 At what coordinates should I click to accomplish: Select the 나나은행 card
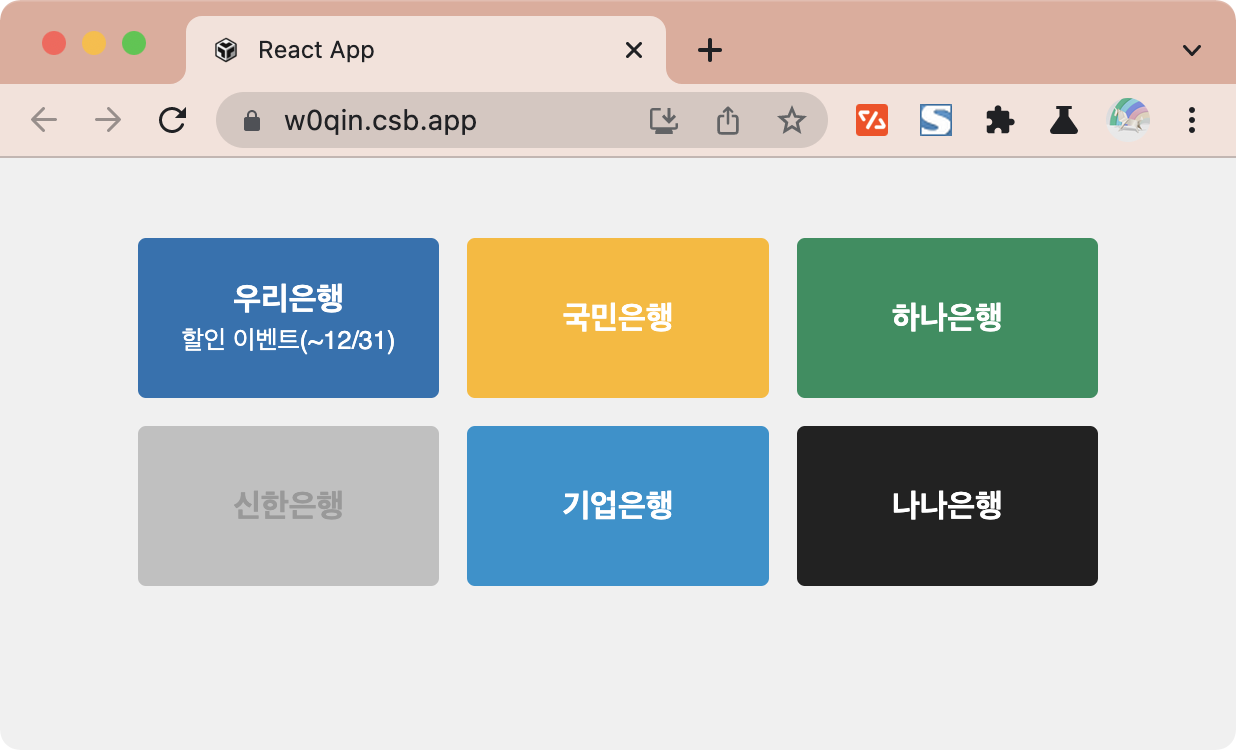[x=947, y=506]
